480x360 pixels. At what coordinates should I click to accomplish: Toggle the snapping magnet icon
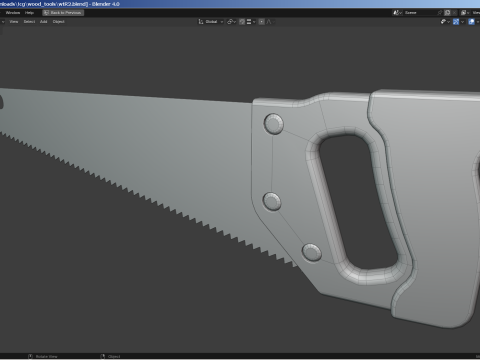coord(242,22)
